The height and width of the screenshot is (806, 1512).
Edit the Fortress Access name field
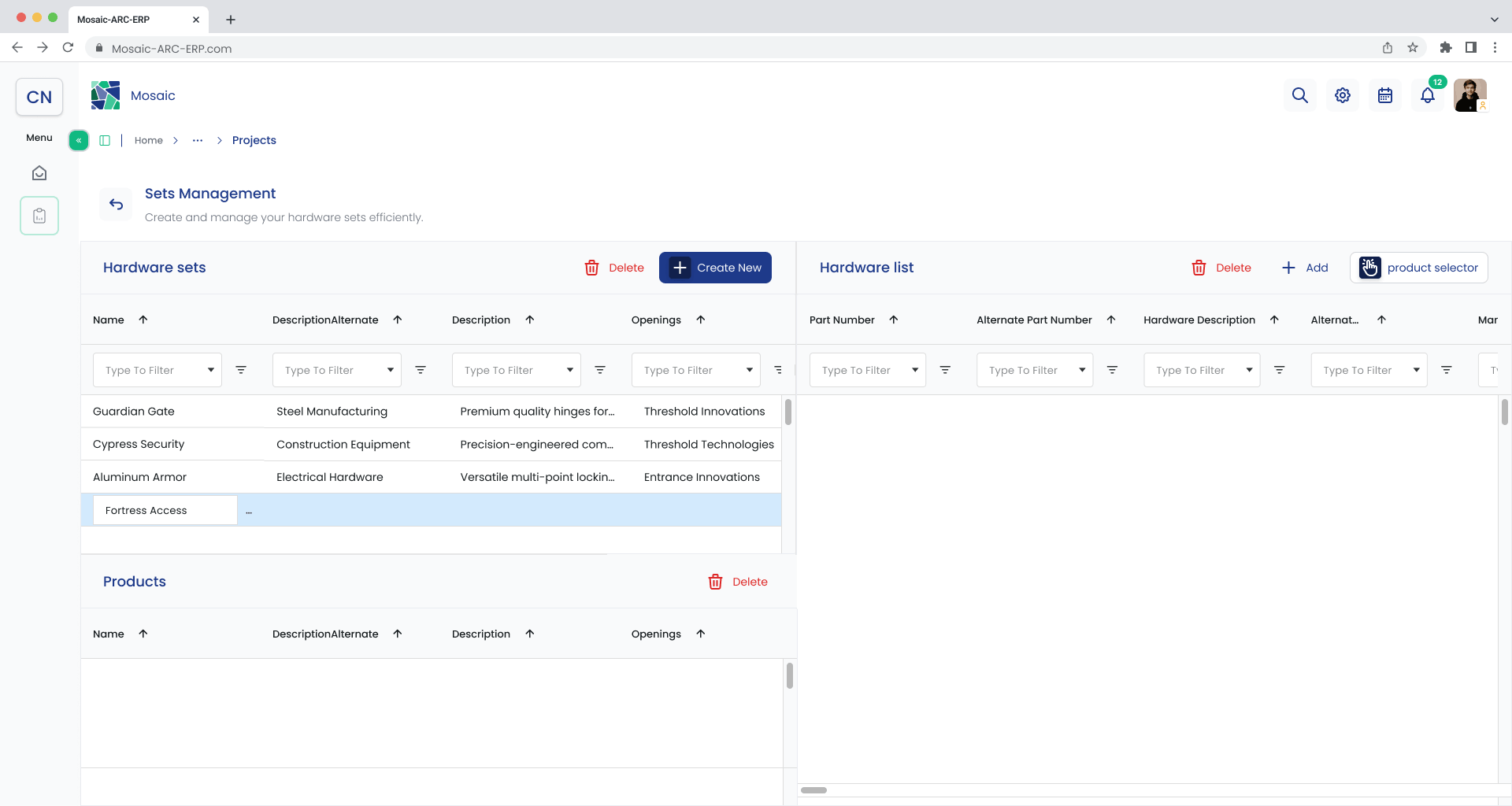(x=165, y=510)
